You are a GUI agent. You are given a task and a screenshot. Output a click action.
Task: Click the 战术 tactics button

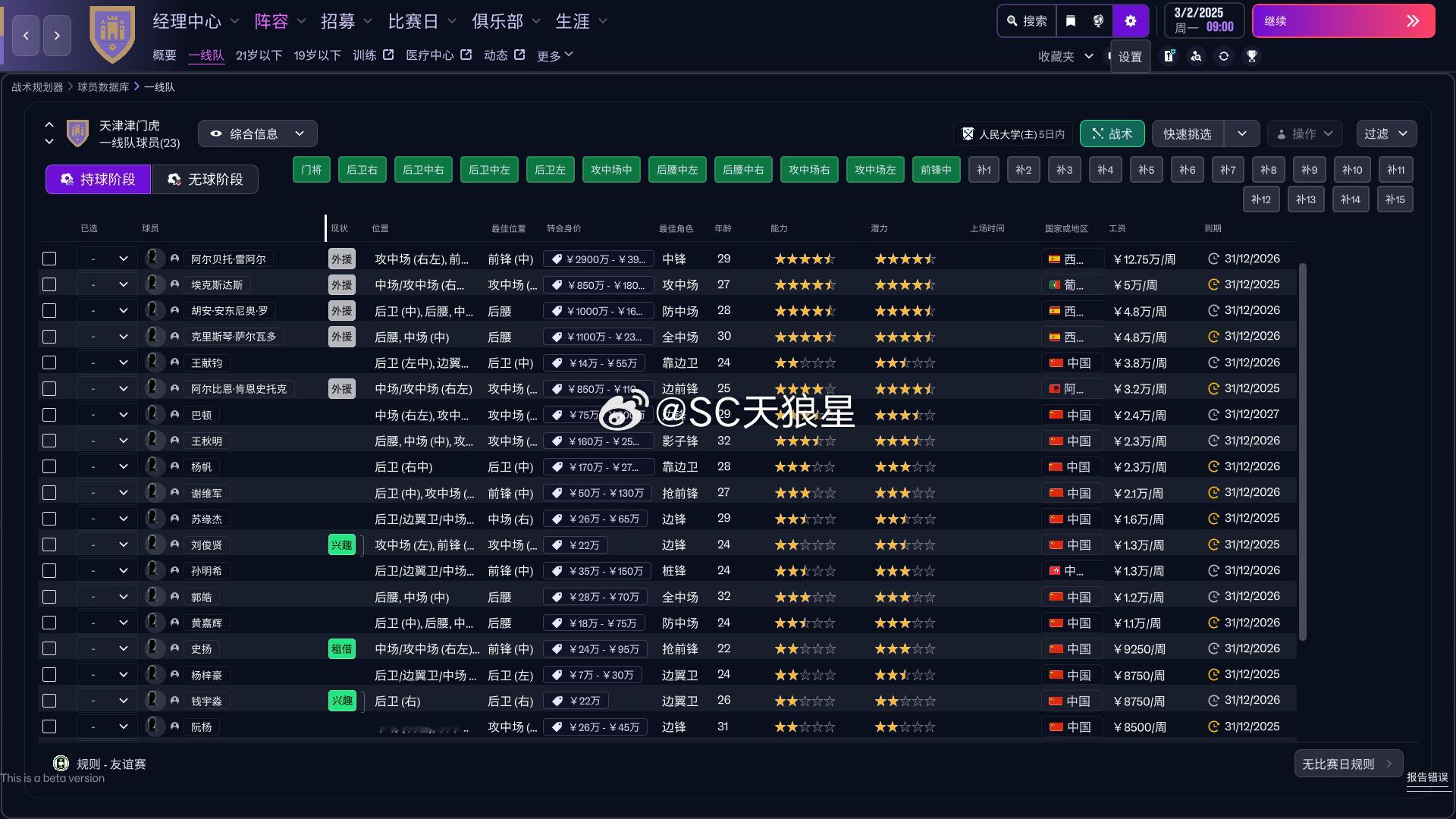pyautogui.click(x=1112, y=133)
